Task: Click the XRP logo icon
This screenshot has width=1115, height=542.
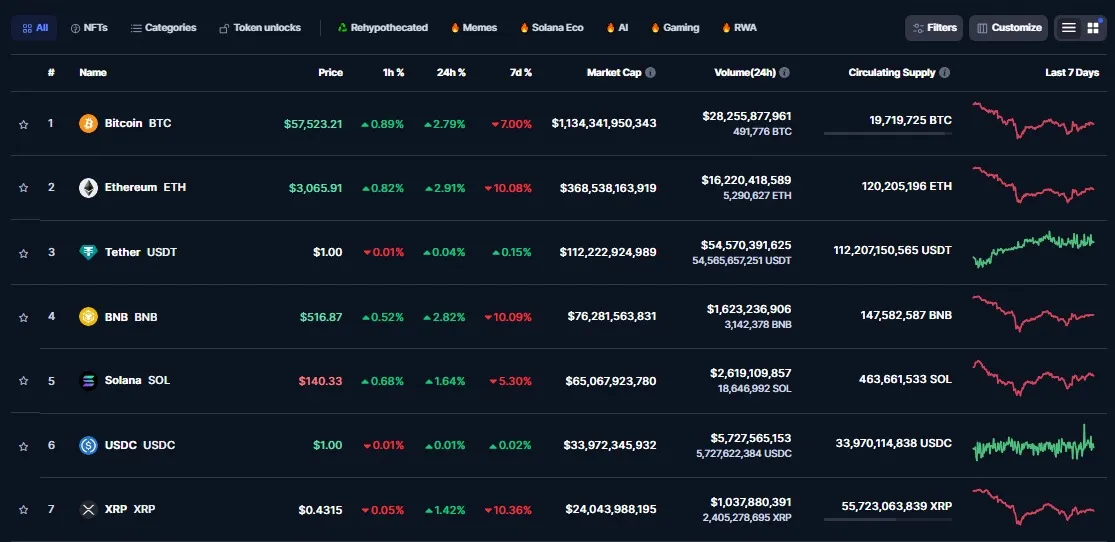Action: [88, 510]
